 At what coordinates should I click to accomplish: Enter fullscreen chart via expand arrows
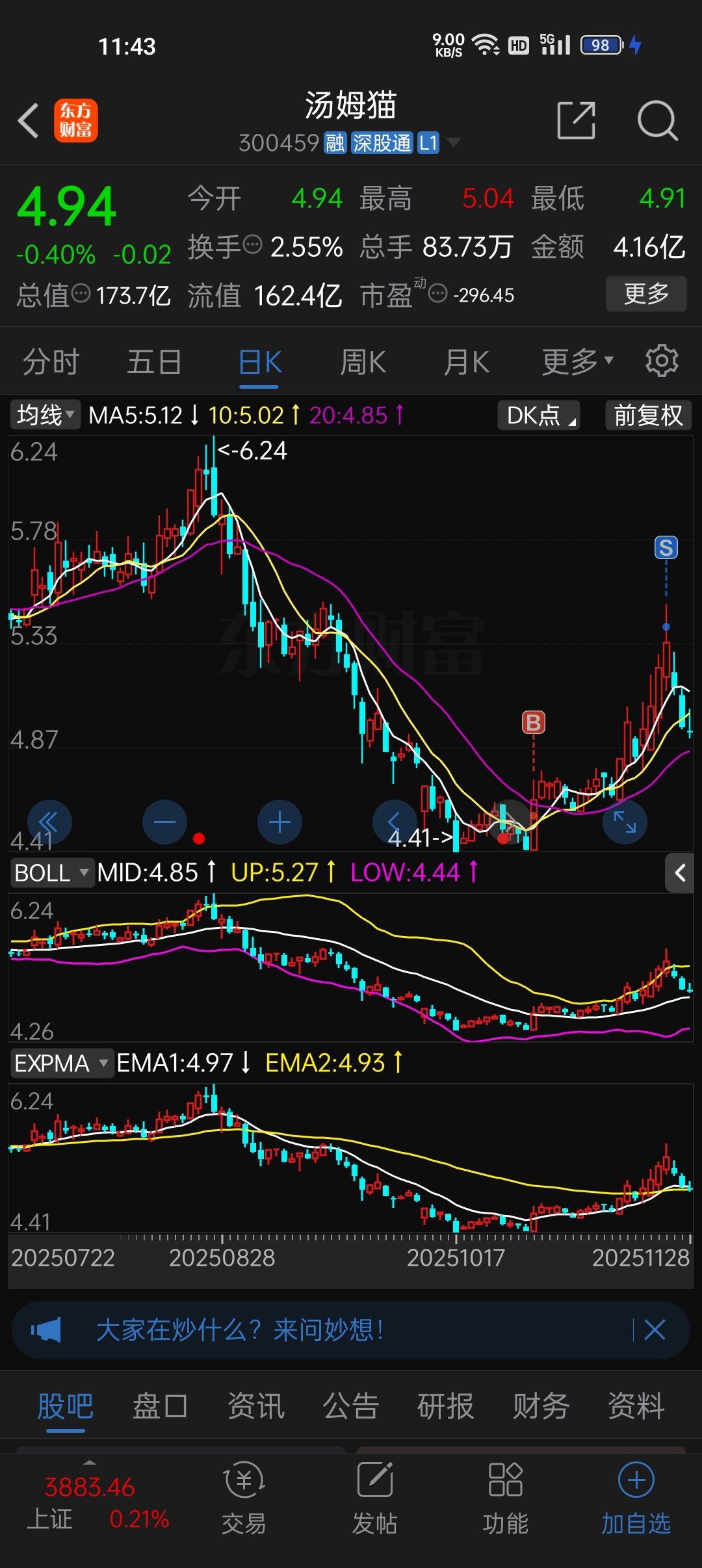pos(625,822)
